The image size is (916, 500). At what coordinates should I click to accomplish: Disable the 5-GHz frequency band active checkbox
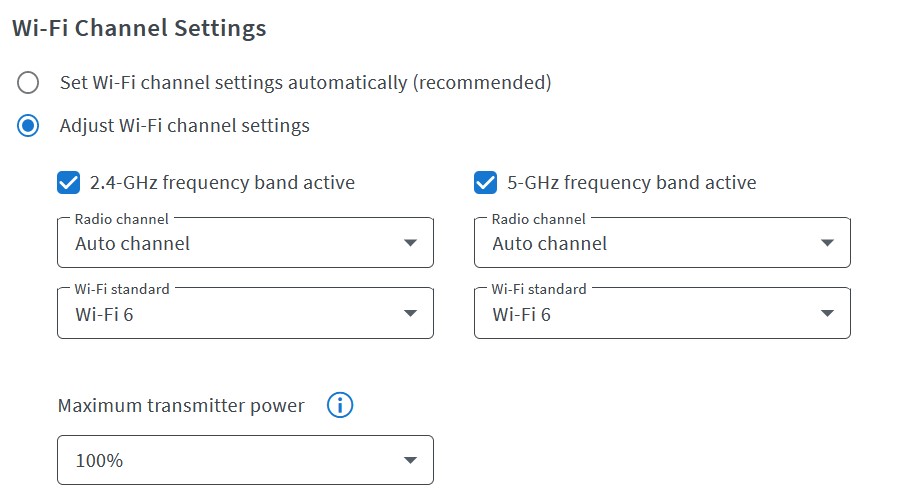(x=486, y=182)
